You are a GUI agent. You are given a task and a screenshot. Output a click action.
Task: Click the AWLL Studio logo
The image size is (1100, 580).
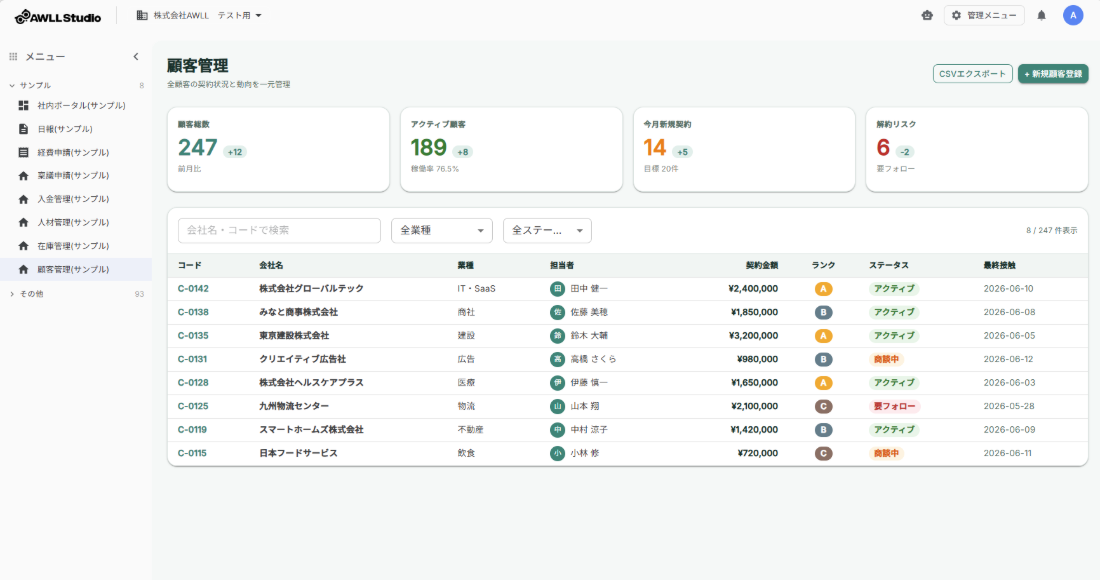point(58,16)
